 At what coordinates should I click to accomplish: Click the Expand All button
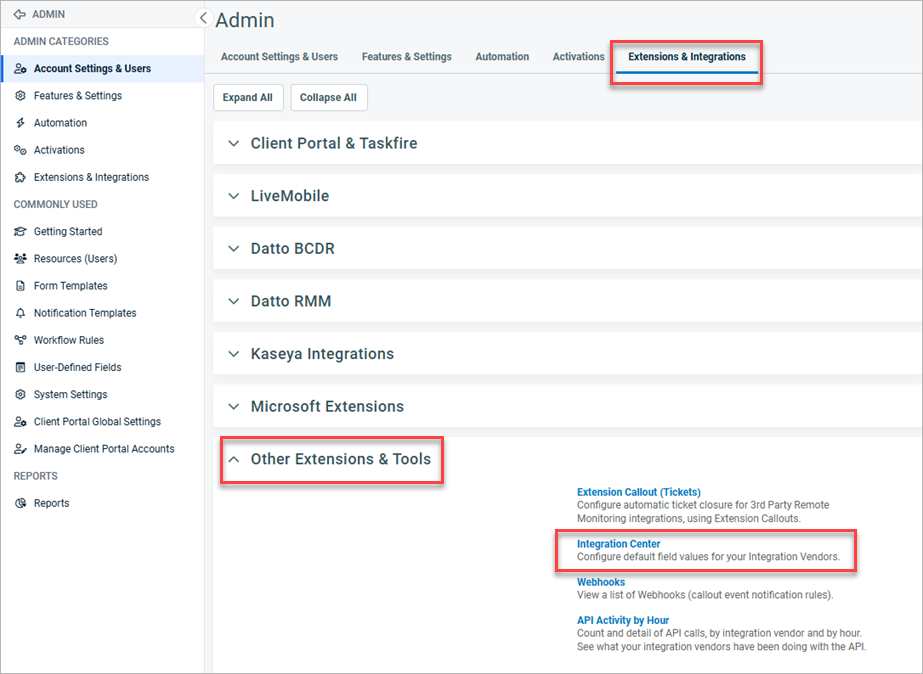click(248, 97)
